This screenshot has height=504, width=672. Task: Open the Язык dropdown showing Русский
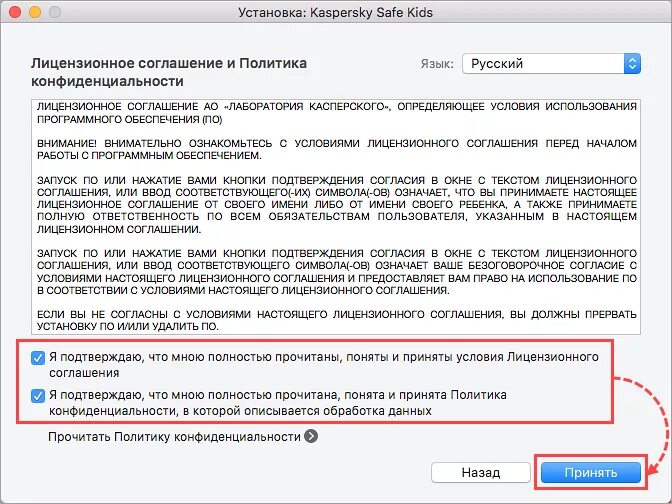551,64
